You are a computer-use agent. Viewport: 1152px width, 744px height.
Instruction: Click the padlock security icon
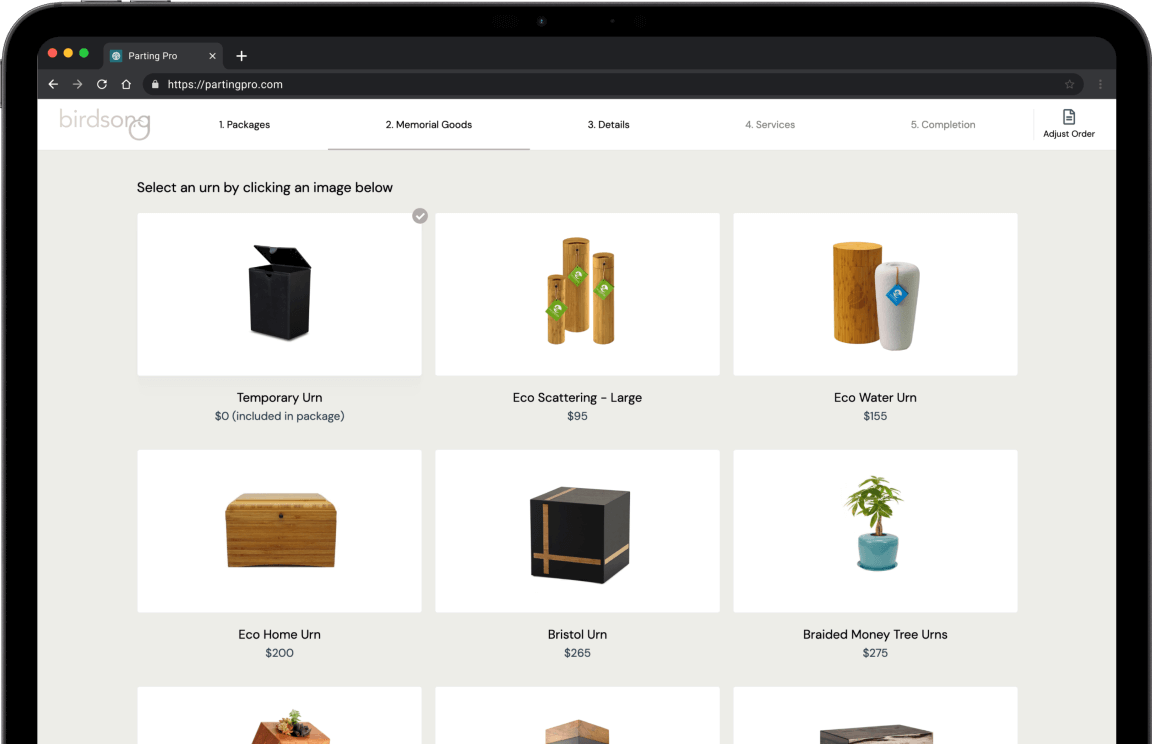pos(155,84)
